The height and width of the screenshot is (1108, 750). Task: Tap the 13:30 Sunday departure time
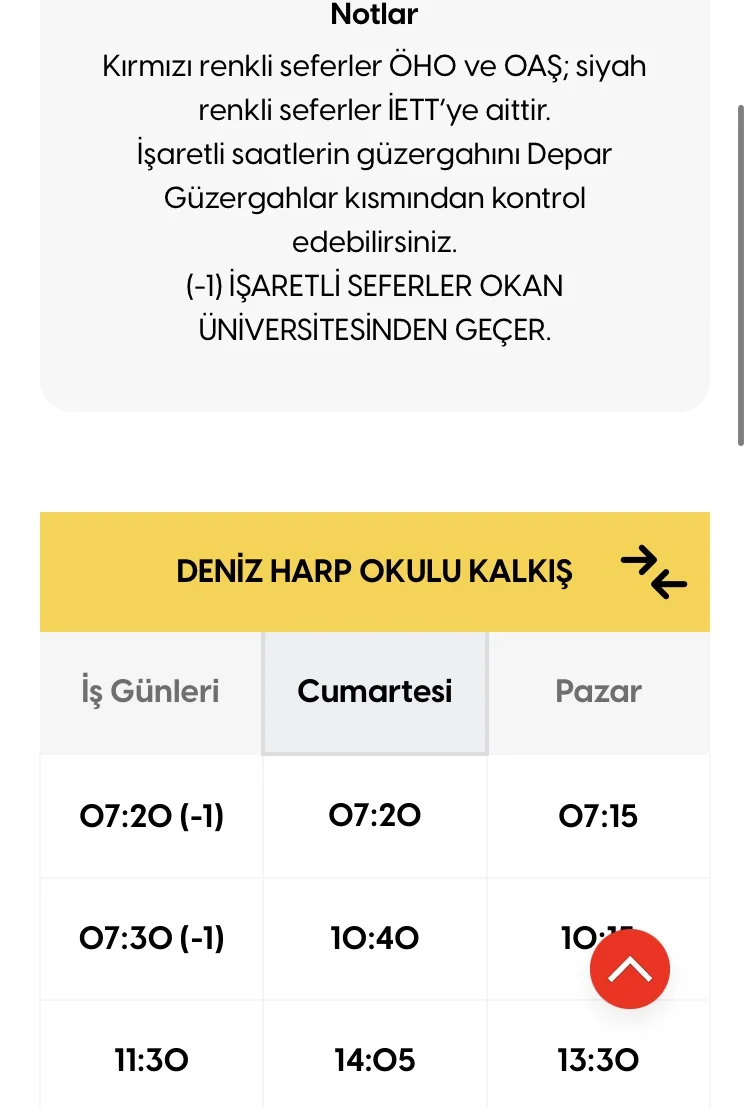coord(598,1059)
